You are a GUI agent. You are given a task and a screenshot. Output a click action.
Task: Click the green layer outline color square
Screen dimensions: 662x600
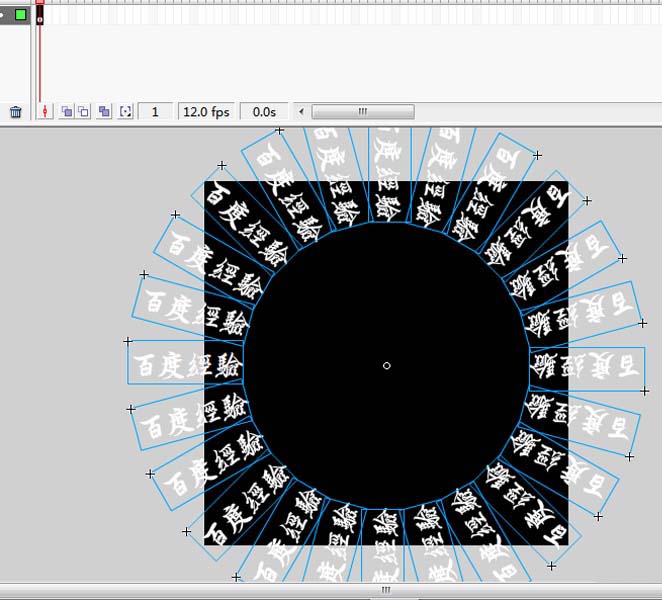20,15
